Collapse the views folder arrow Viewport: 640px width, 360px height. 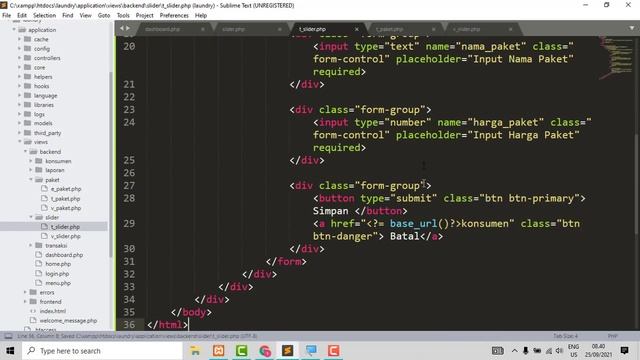pos(20,142)
